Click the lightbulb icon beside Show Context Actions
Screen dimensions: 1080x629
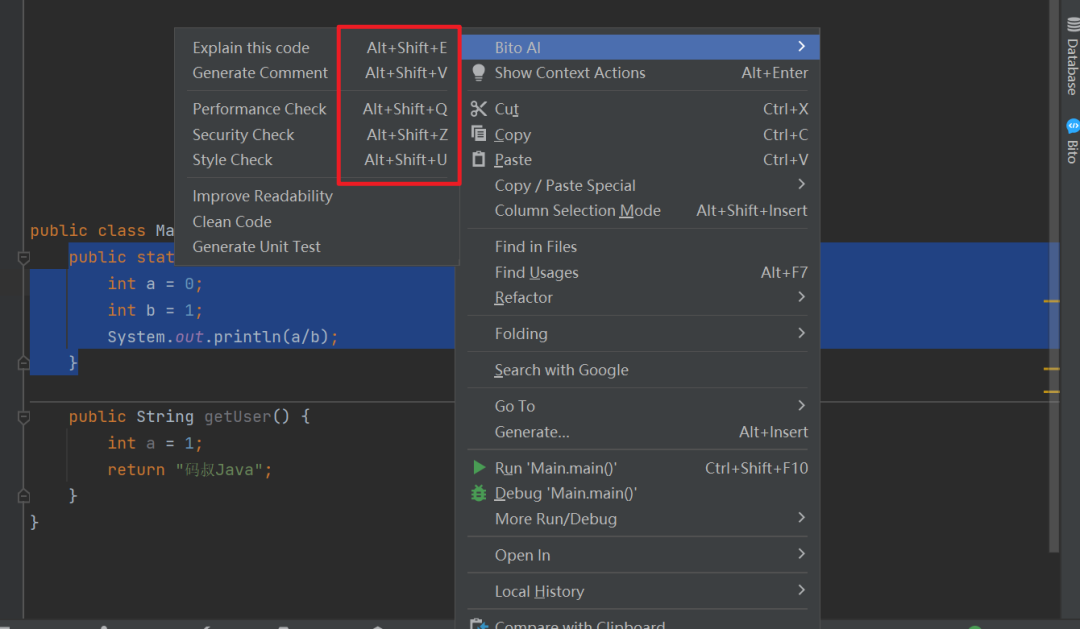tap(478, 72)
